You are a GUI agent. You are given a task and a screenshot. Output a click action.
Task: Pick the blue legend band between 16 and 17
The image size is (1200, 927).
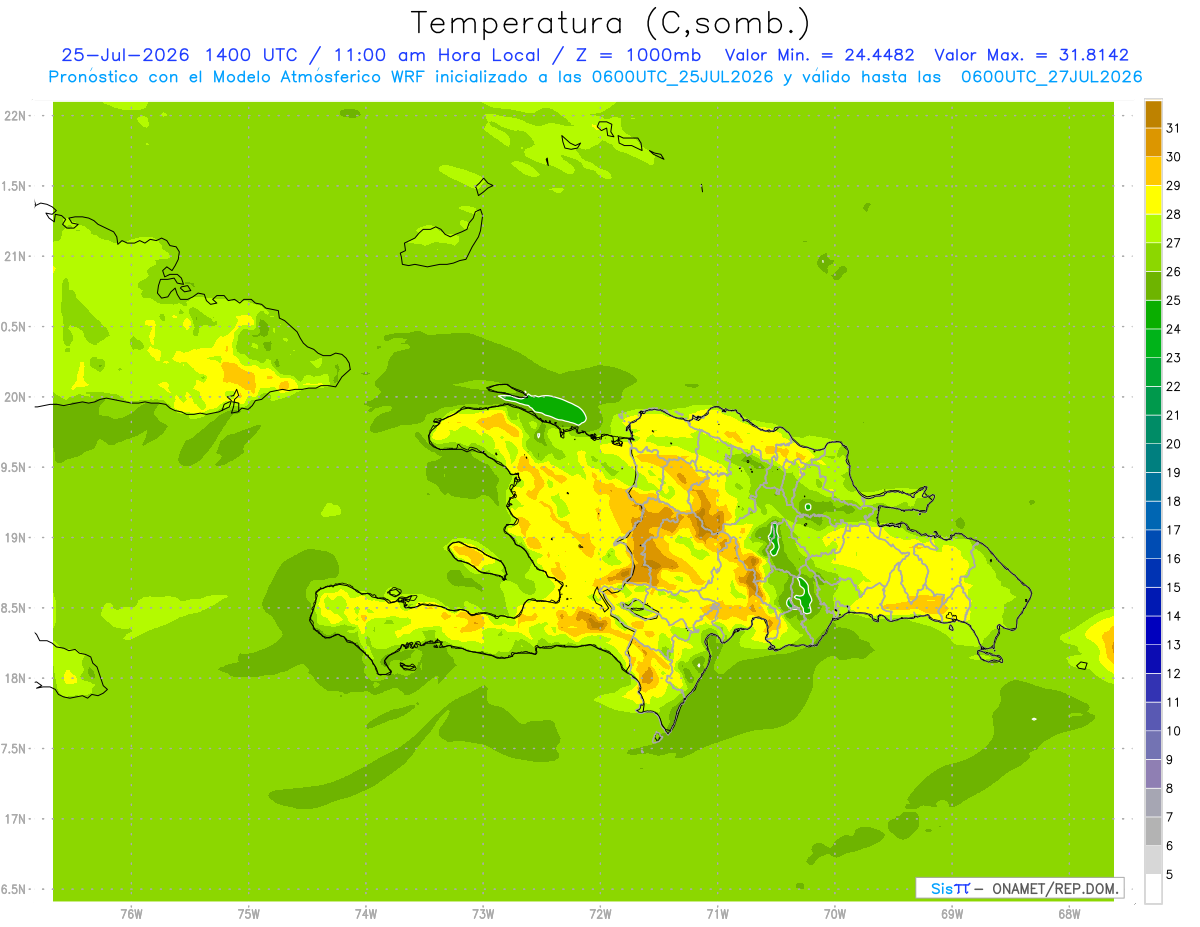pyautogui.click(x=1153, y=544)
